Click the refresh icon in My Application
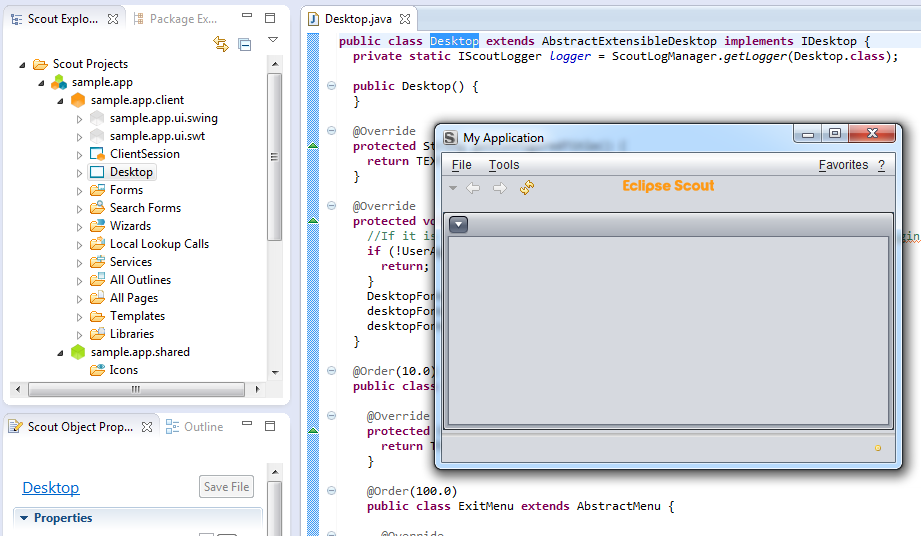Screen dimensions: 921x536 pos(527,188)
